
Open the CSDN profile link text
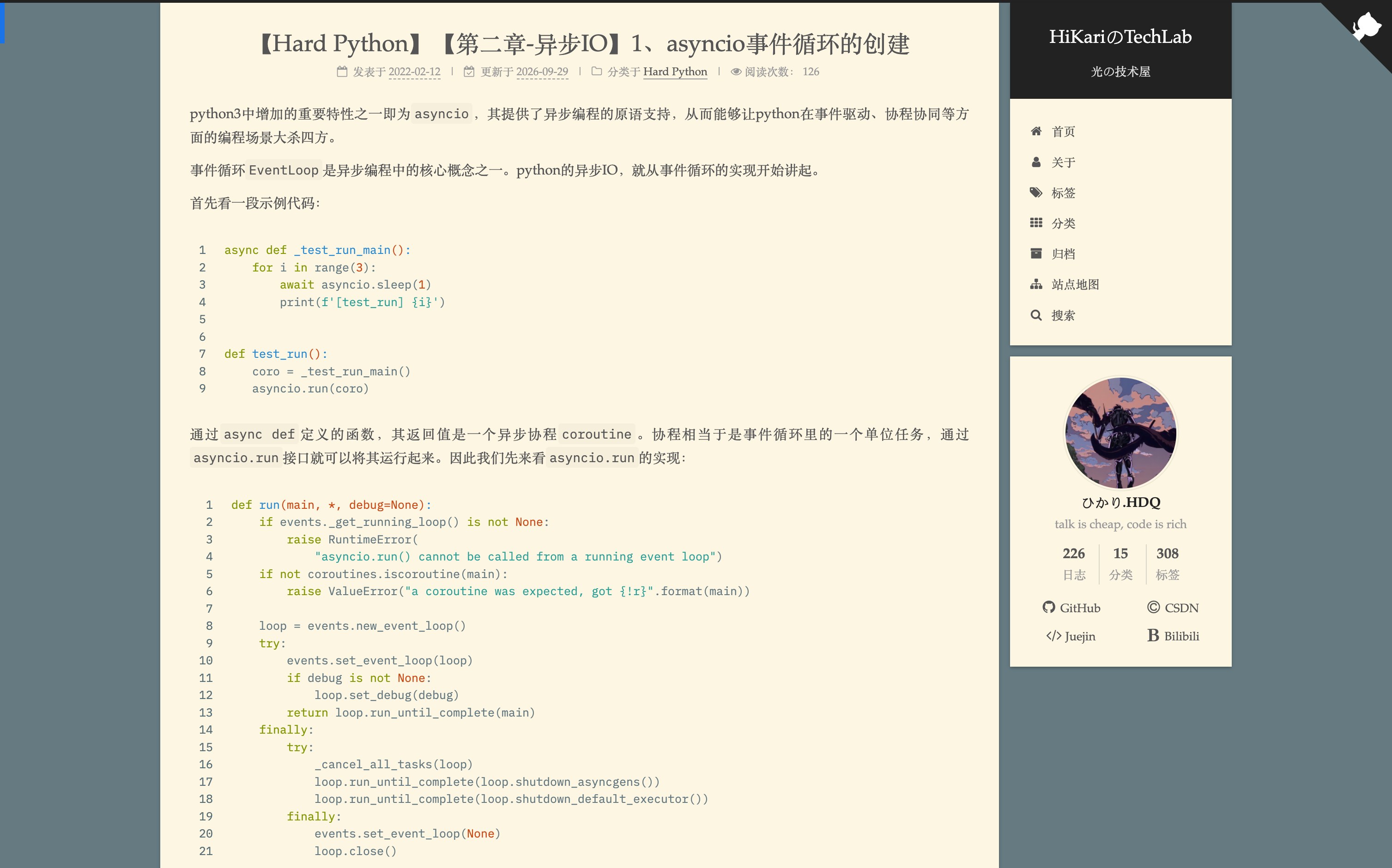tap(1181, 608)
